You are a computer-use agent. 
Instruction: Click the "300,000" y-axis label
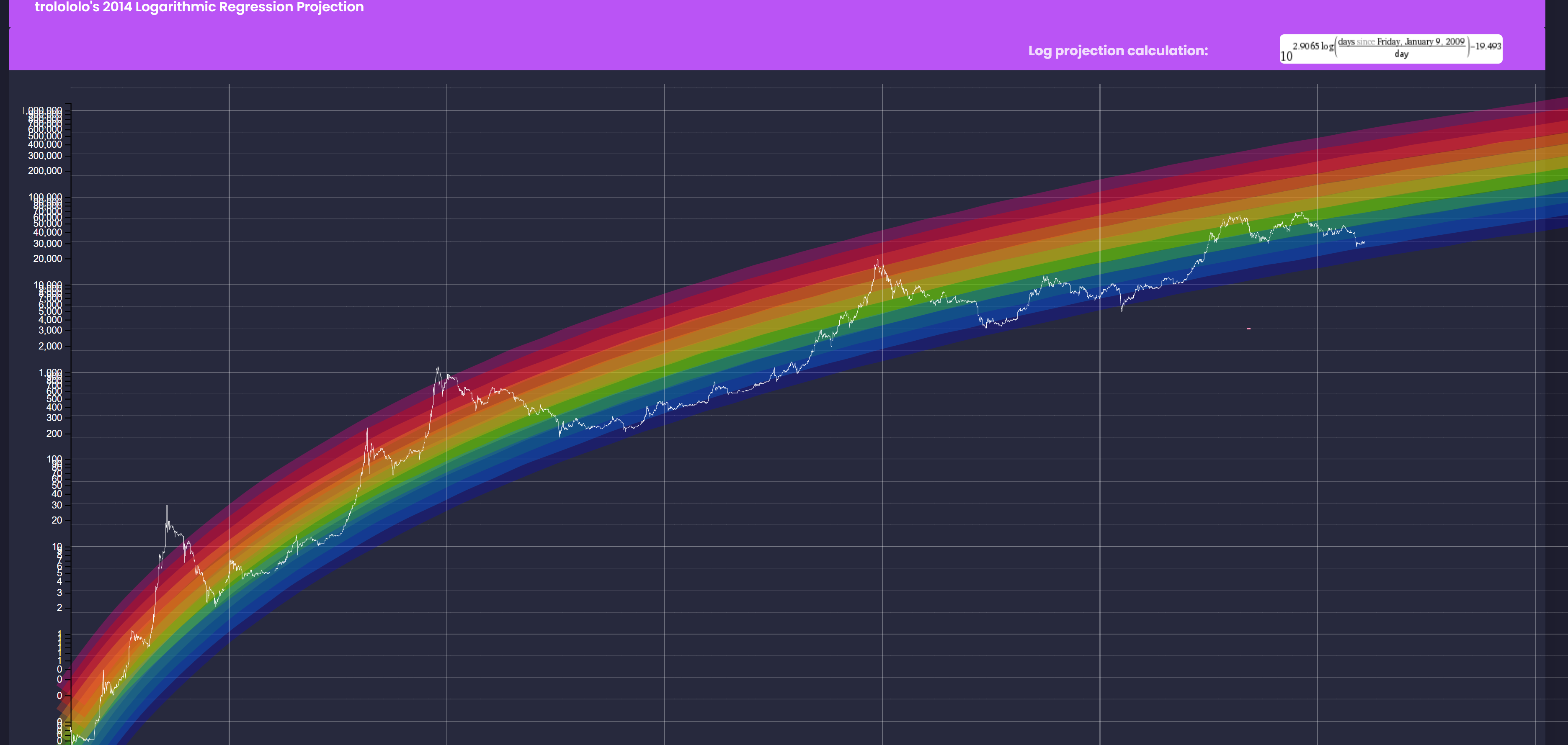point(45,156)
